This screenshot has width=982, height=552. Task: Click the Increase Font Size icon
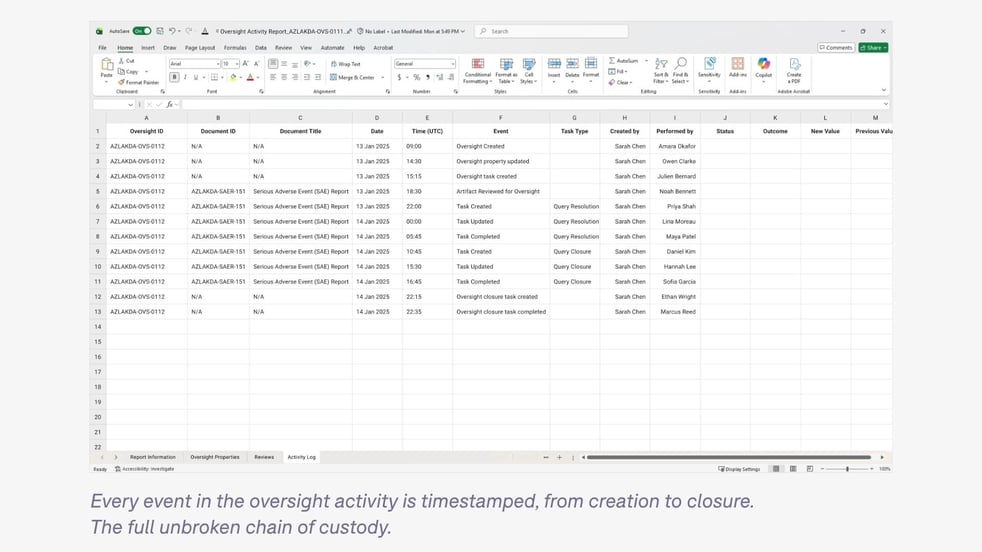[x=246, y=64]
